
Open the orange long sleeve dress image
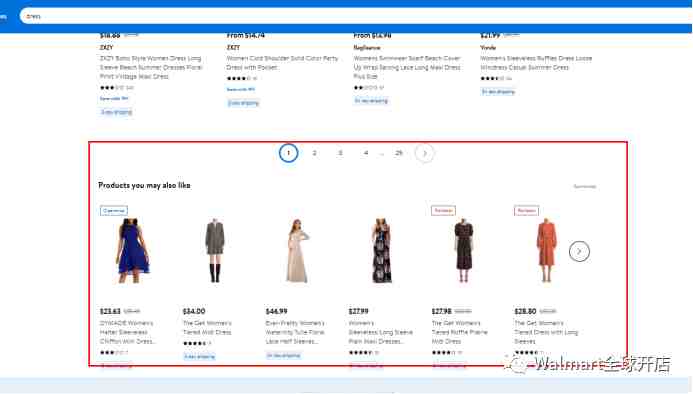547,250
